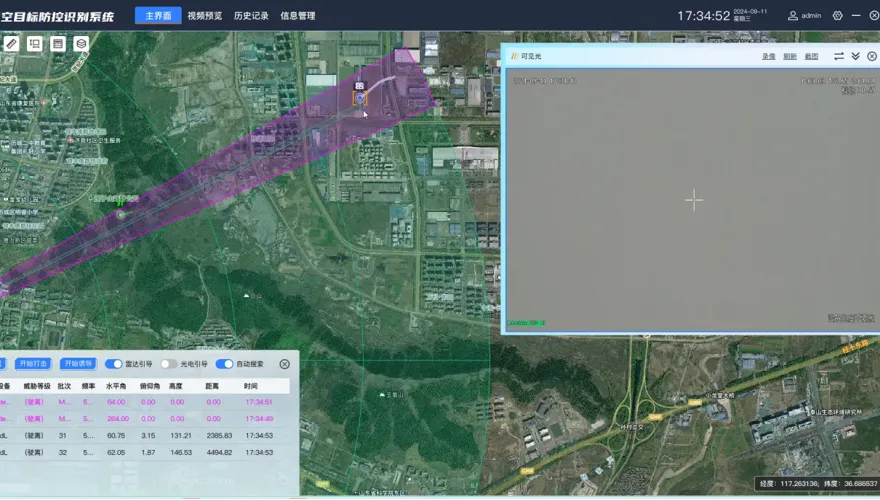
Task: Click the admin user icon
Action: pyautogui.click(x=792, y=16)
